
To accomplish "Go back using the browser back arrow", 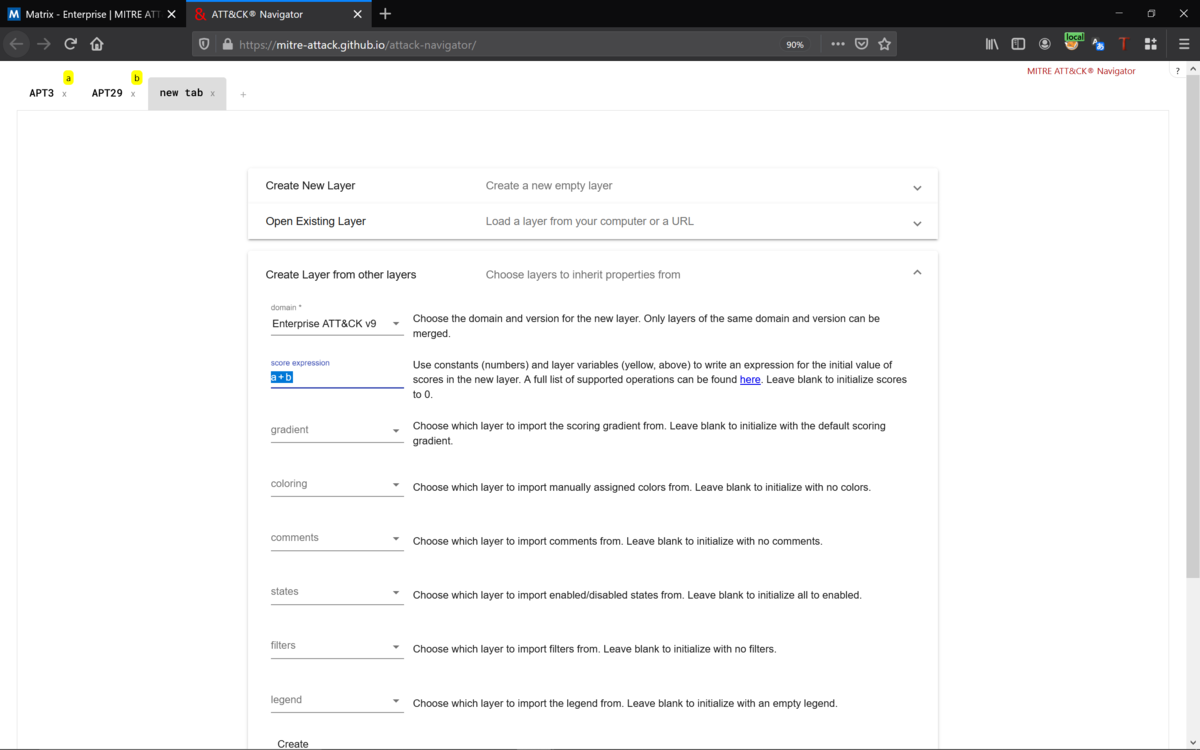I will (16, 44).
